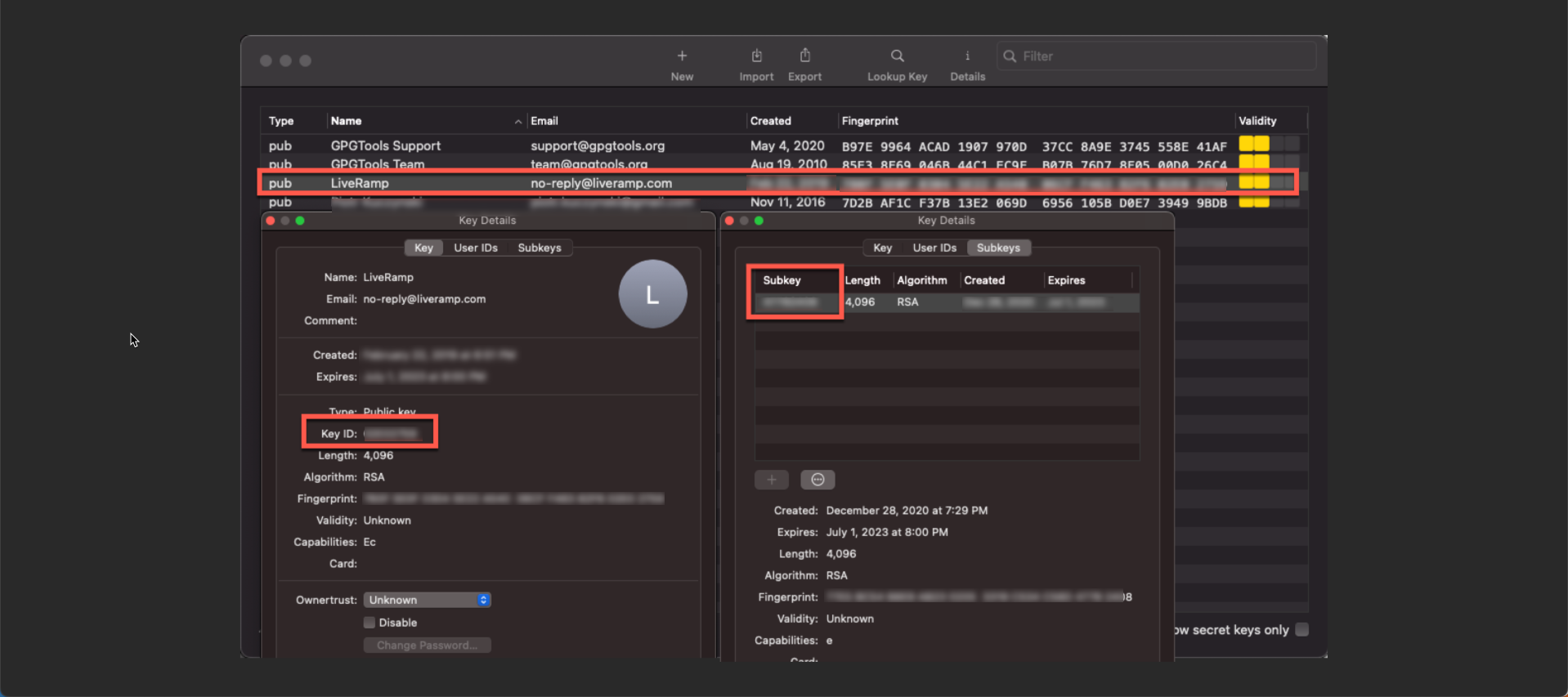Switch to User IDs tab in left Key Details
Screen dimensions: 1568x697
click(476, 248)
